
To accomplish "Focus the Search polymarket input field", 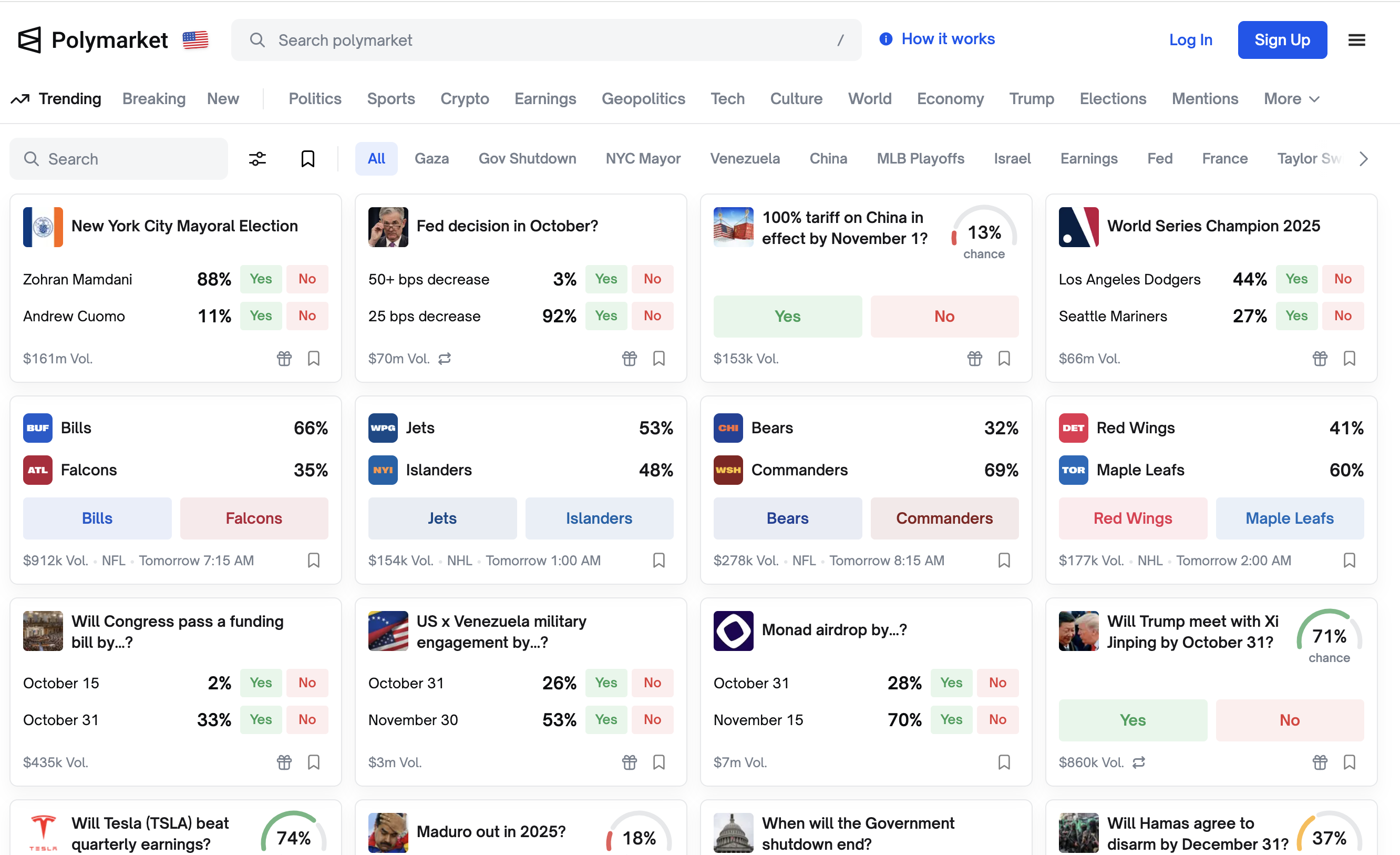I will coord(545,40).
